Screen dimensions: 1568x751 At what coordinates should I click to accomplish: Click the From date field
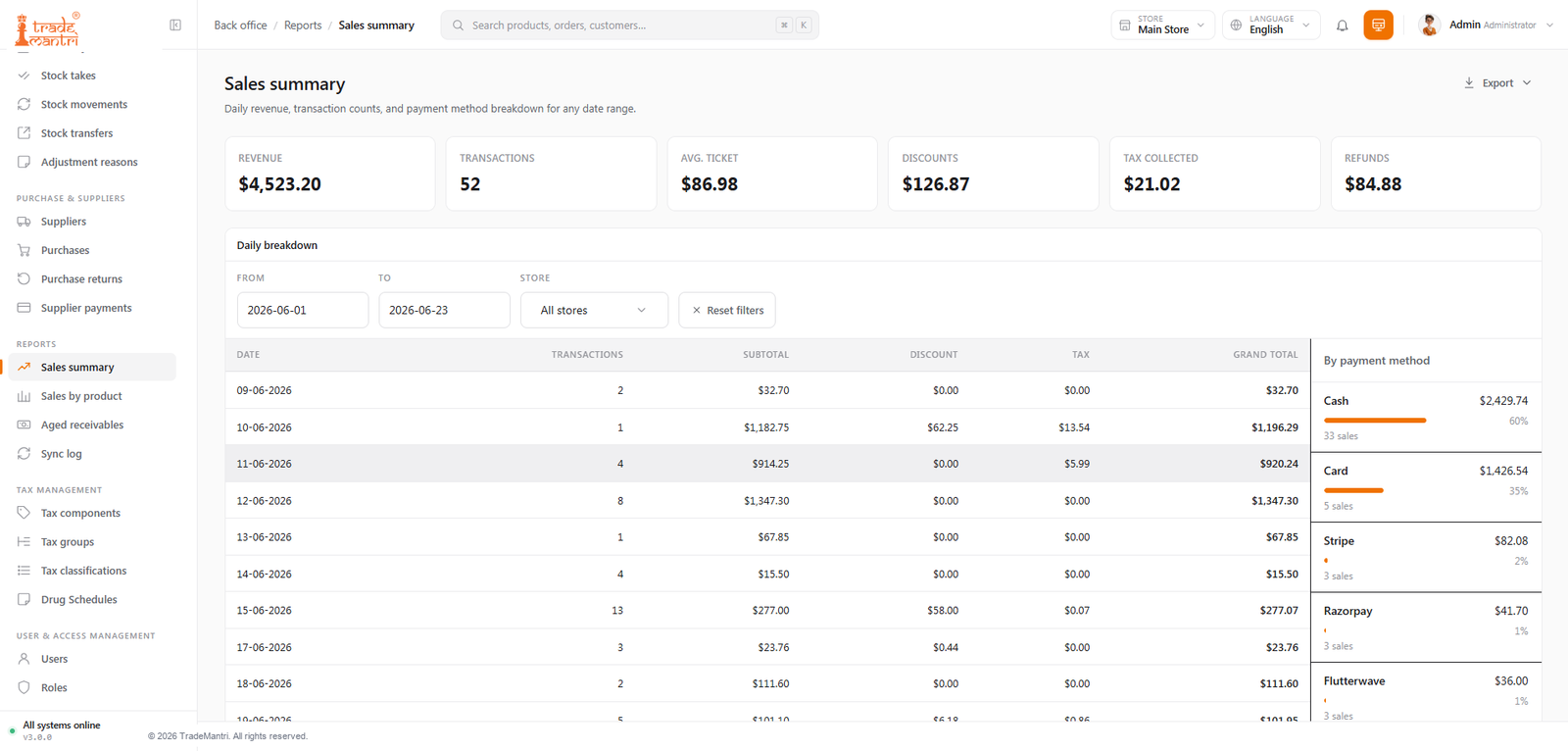(303, 310)
